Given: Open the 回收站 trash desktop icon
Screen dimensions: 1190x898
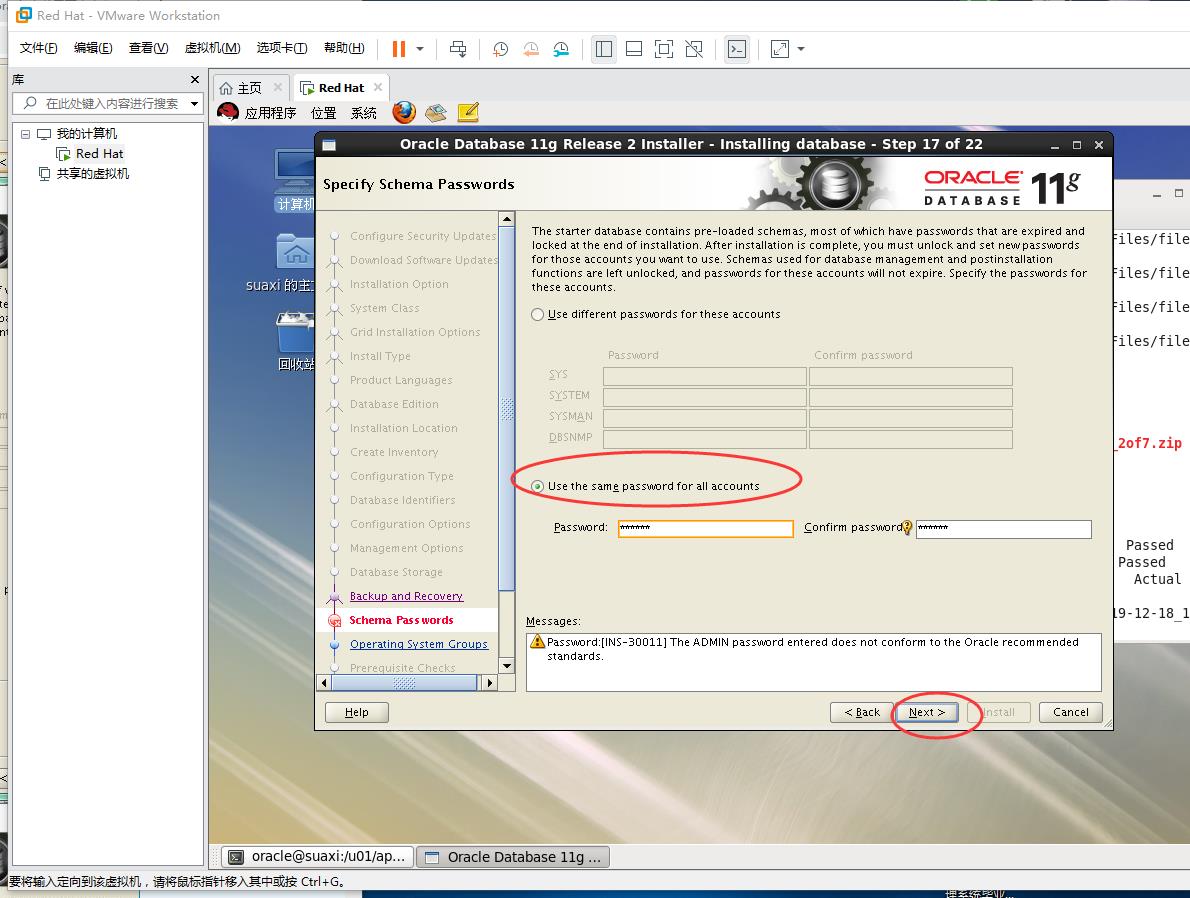Looking at the screenshot, I should coord(295,342).
